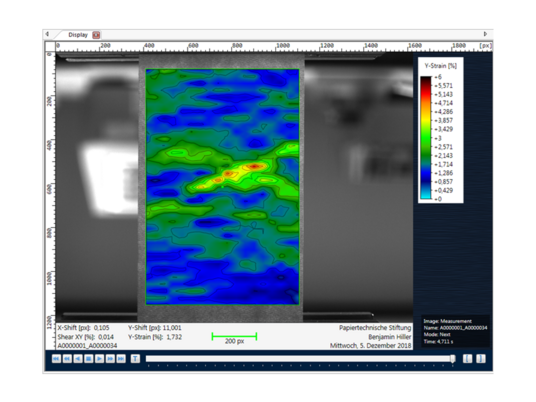The width and height of the screenshot is (536, 402).
Task: Jump to the last frame button
Action: [121, 359]
